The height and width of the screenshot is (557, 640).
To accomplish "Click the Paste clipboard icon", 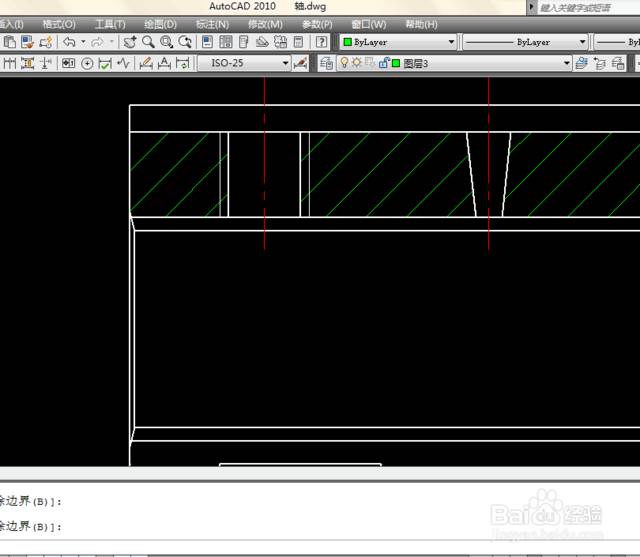I will point(9,42).
